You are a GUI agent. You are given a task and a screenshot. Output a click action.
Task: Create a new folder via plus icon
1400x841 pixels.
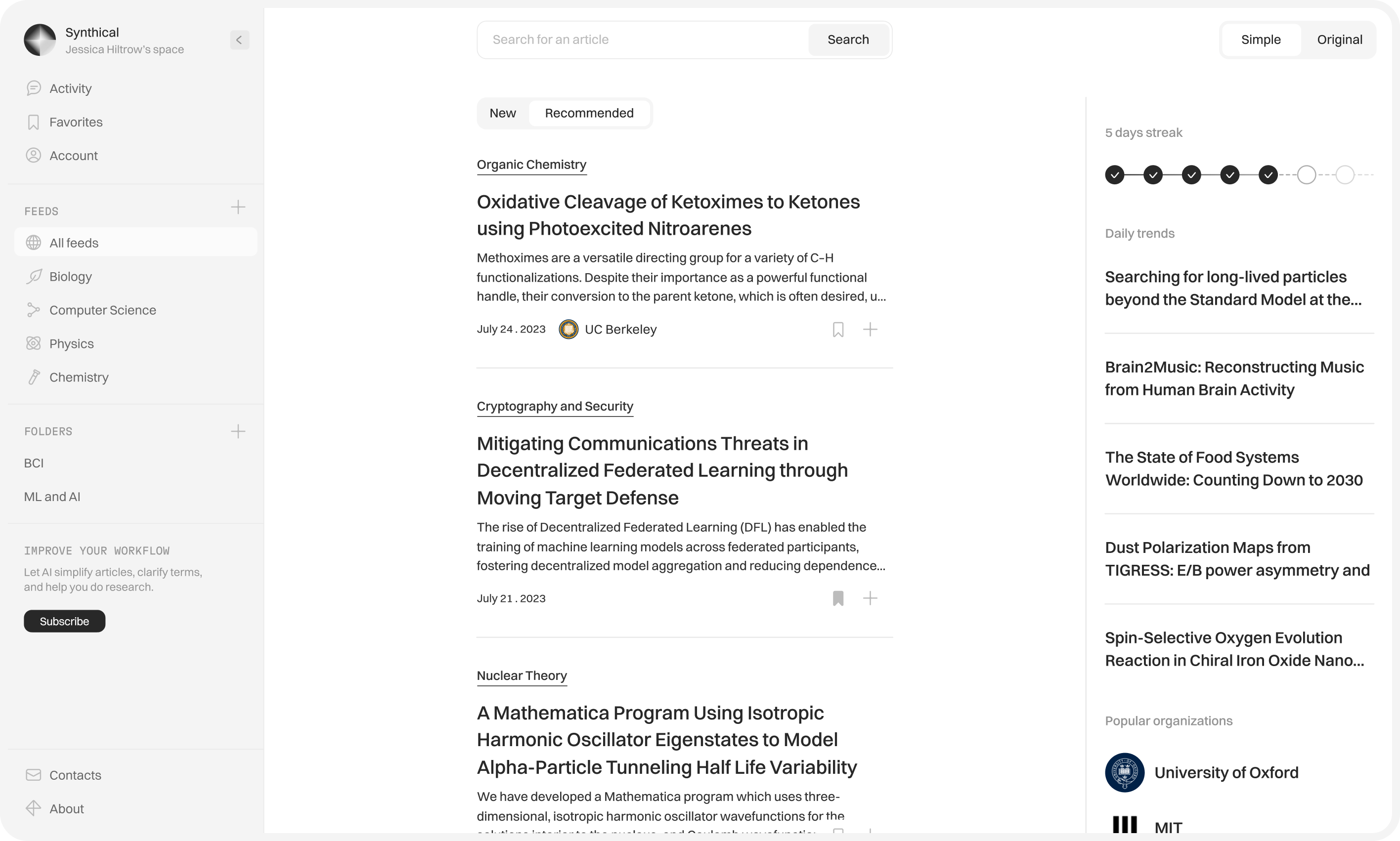point(238,431)
